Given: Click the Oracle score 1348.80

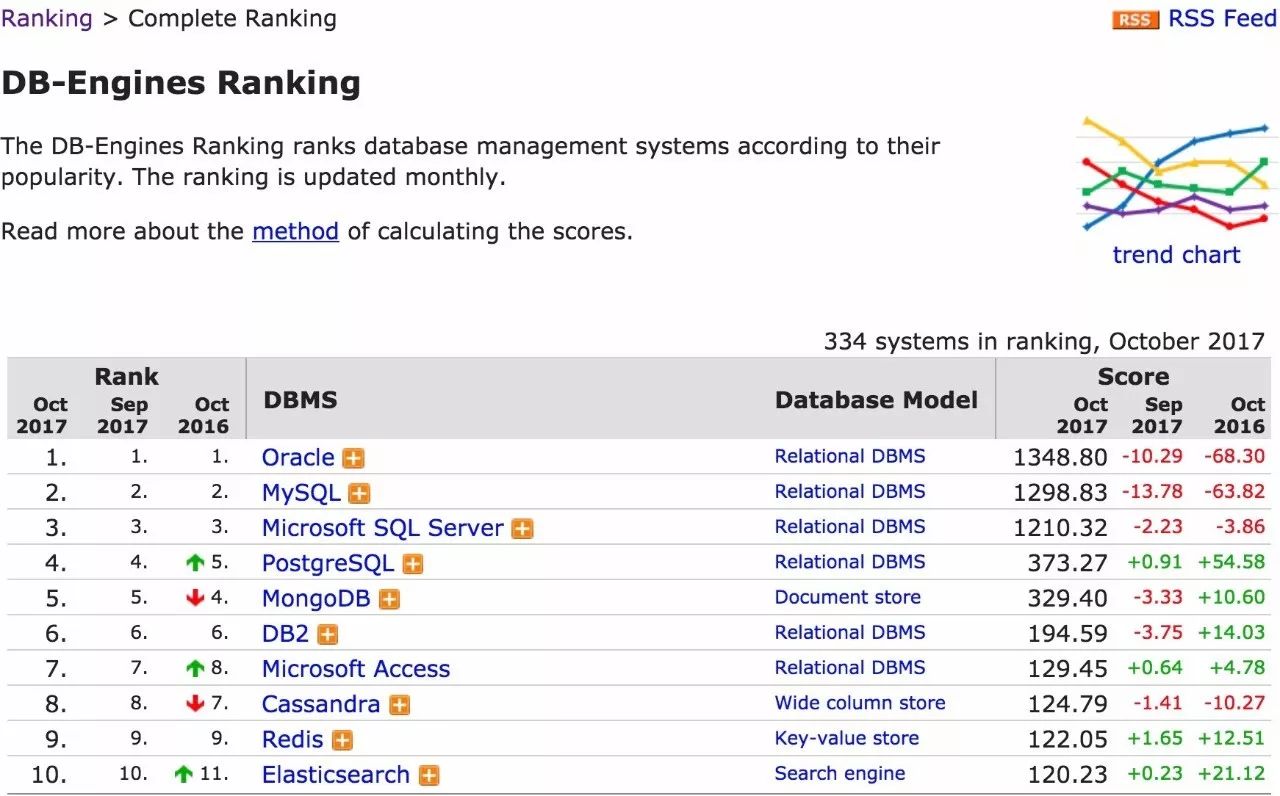Looking at the screenshot, I should (1060, 458).
